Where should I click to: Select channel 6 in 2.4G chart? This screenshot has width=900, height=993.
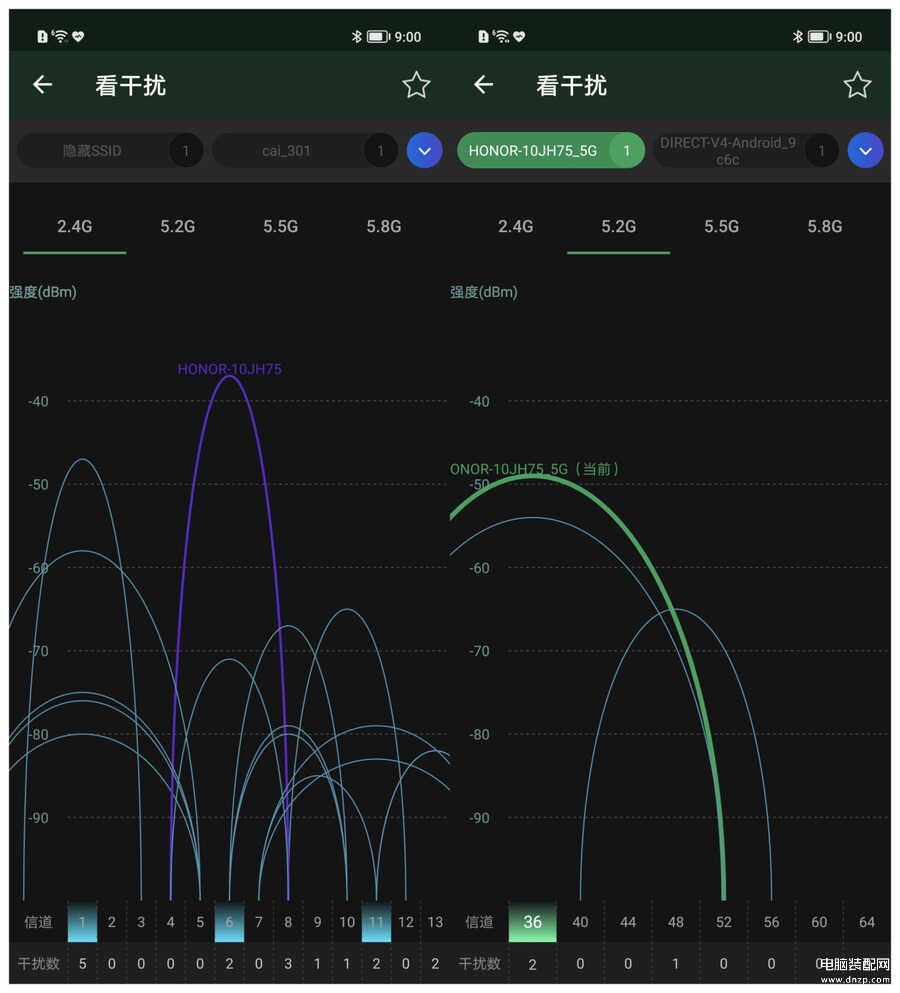pos(229,922)
